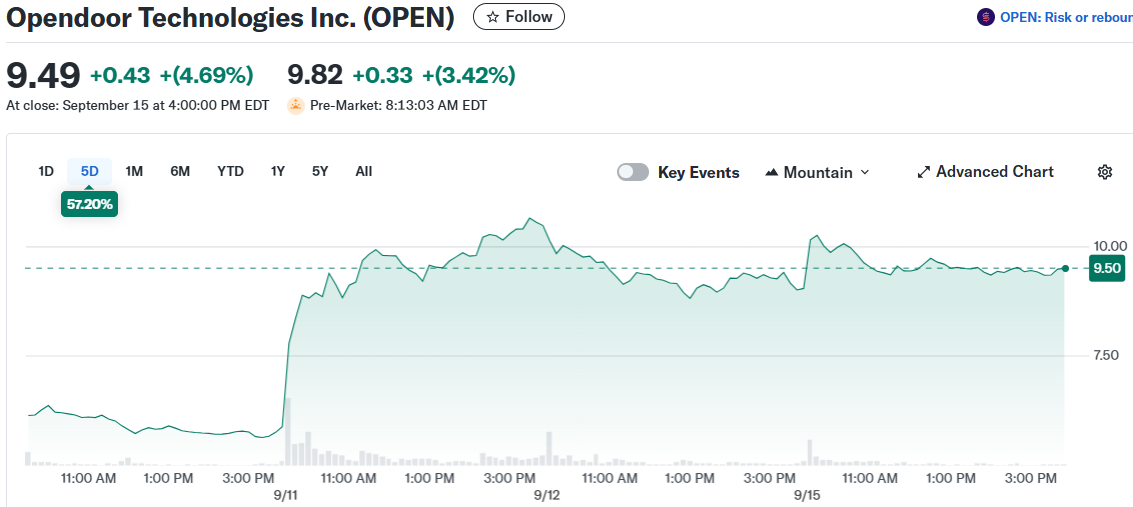
Task: Click the pre-market price 9.82
Action: [316, 75]
